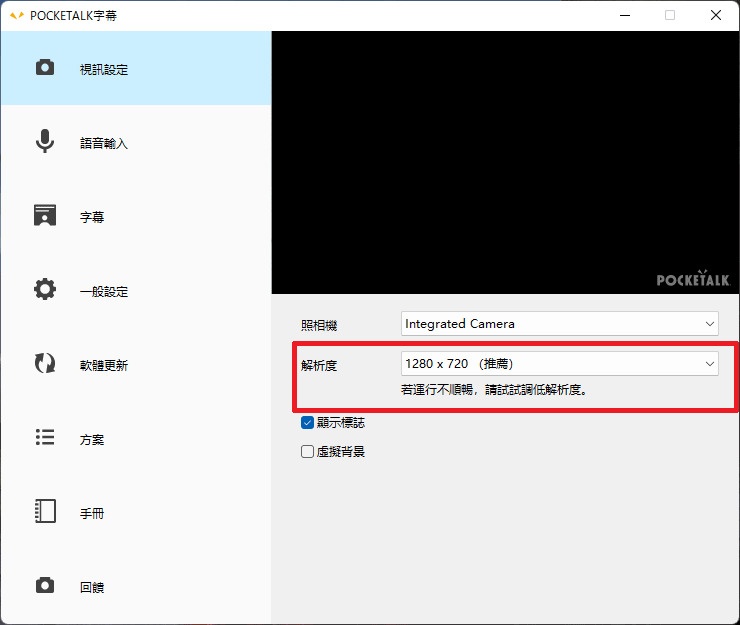
Task: Click the subtitle icon for 字幕
Action: (45, 216)
